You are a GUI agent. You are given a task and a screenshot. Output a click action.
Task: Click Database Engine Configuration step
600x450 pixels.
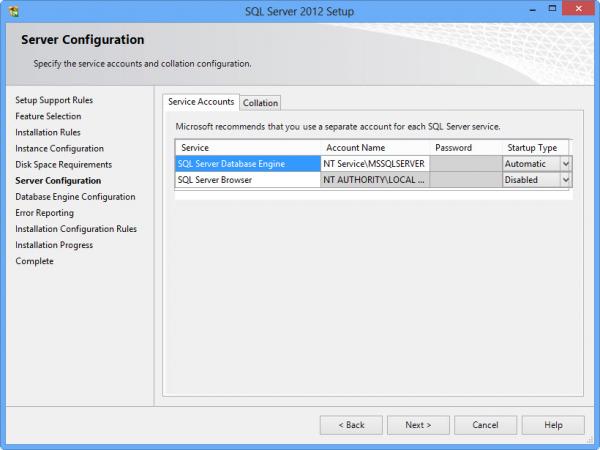click(x=75, y=197)
